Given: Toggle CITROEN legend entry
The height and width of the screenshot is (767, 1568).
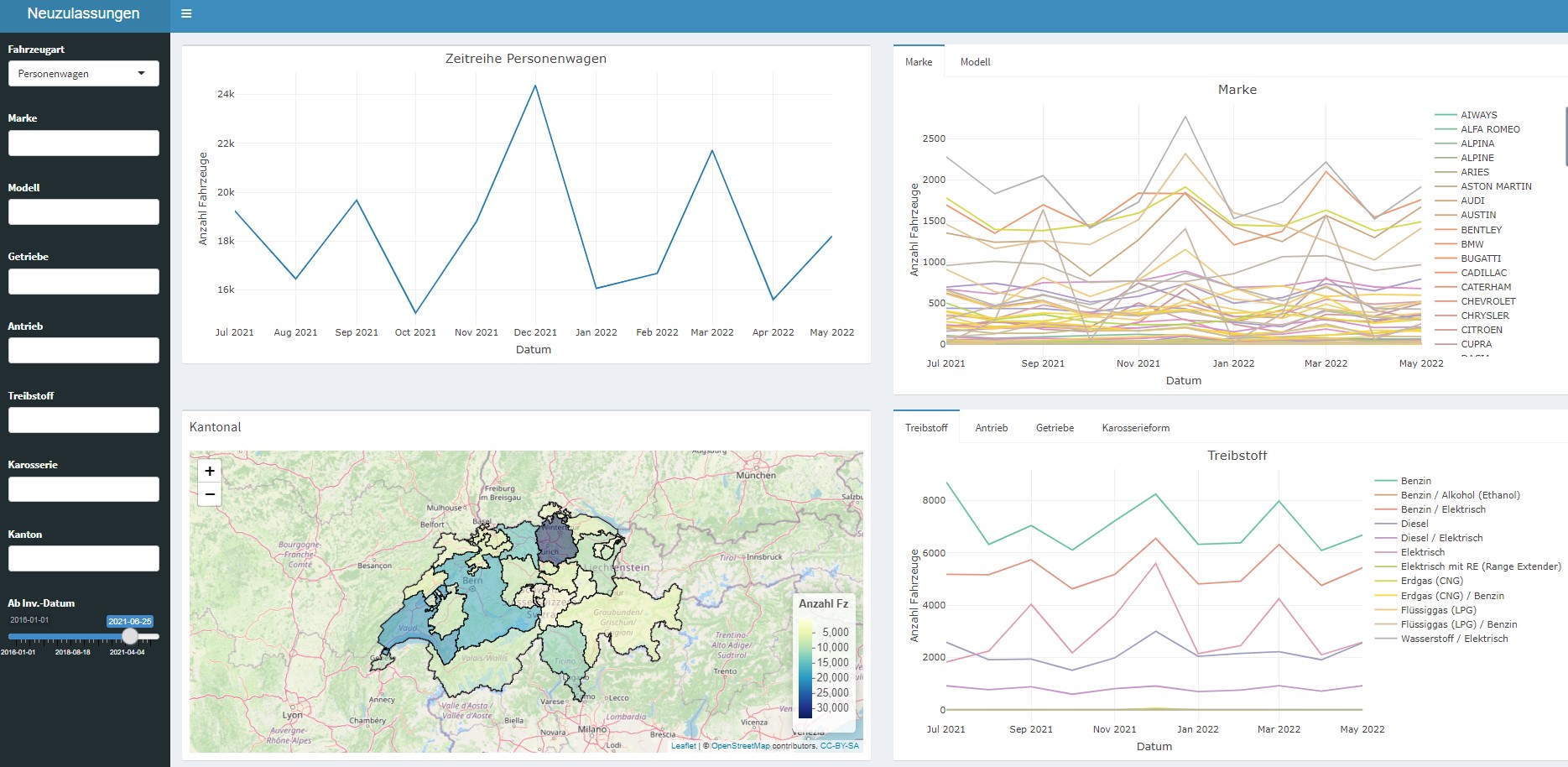Looking at the screenshot, I should [1481, 330].
